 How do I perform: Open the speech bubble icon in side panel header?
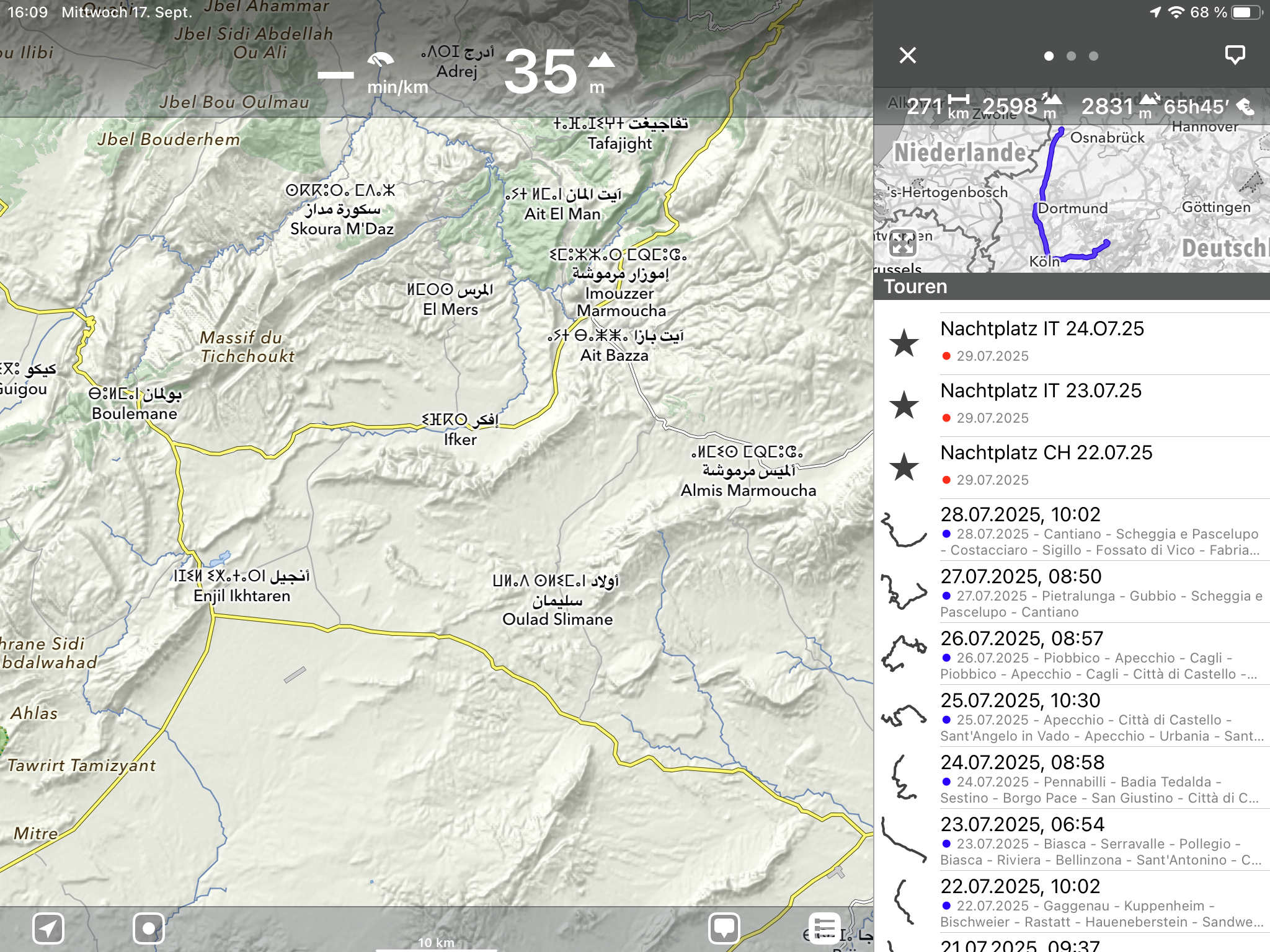(1234, 55)
